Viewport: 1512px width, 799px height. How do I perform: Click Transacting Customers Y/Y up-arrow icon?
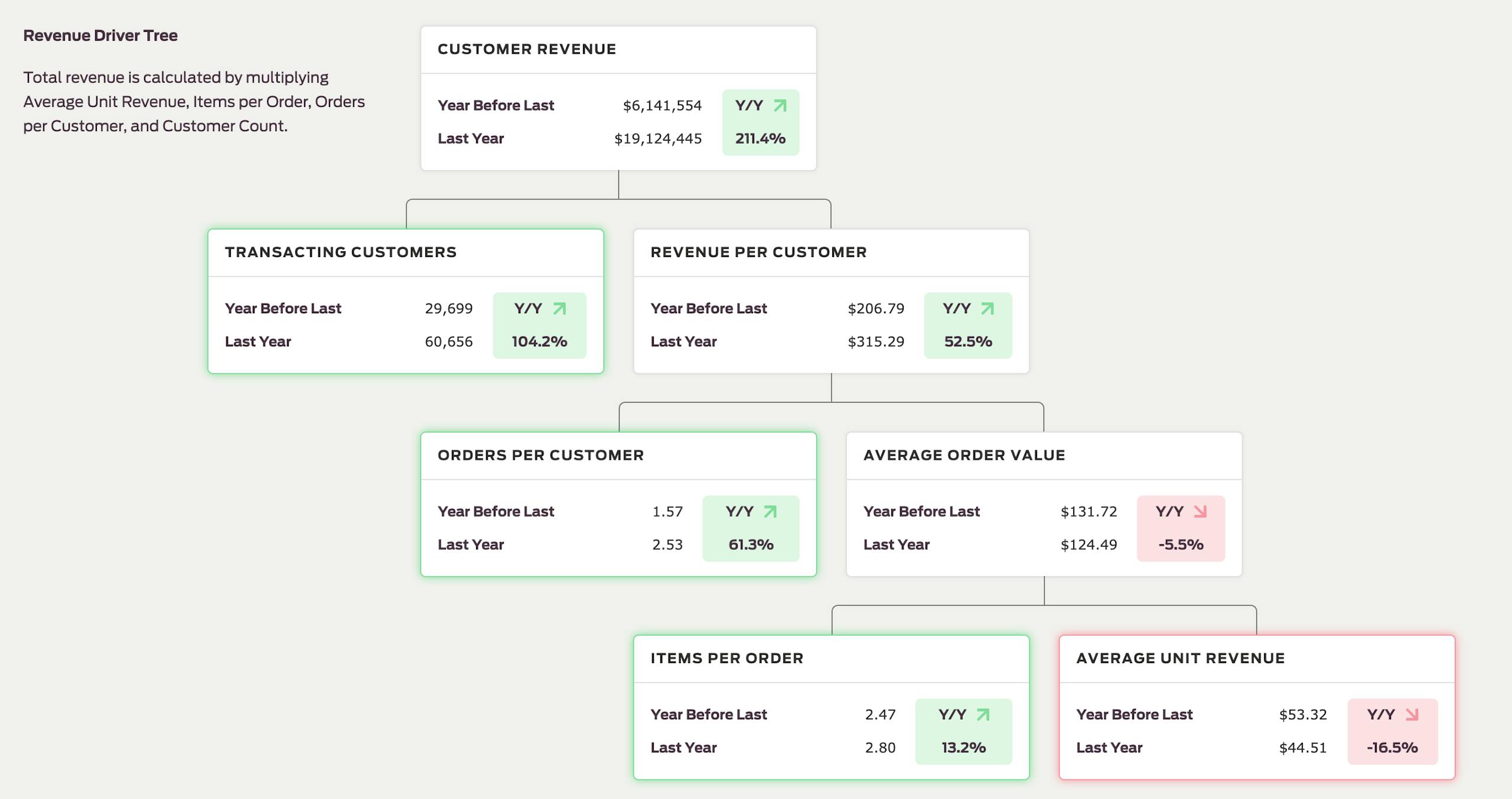coord(559,308)
